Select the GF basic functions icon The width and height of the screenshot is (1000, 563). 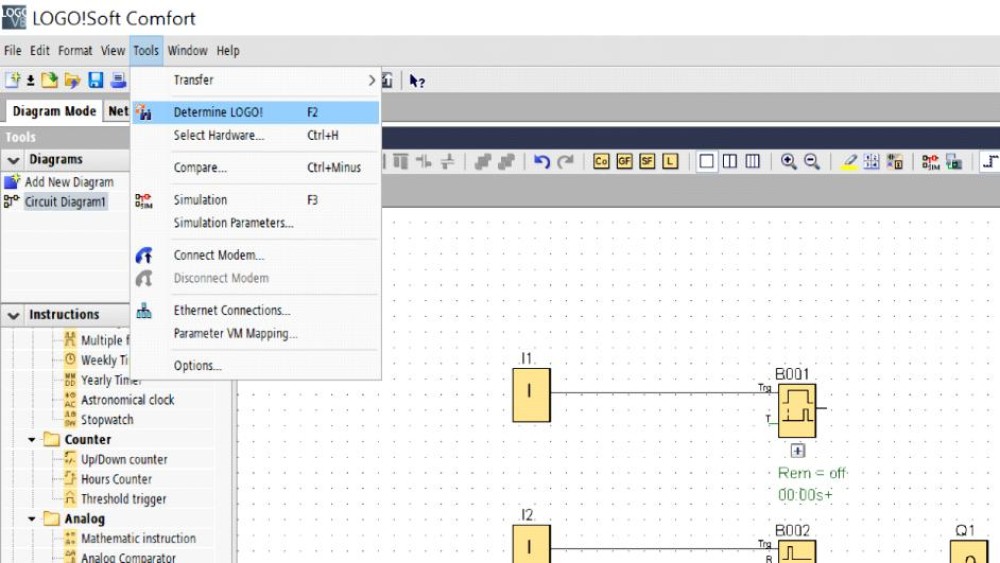click(624, 161)
